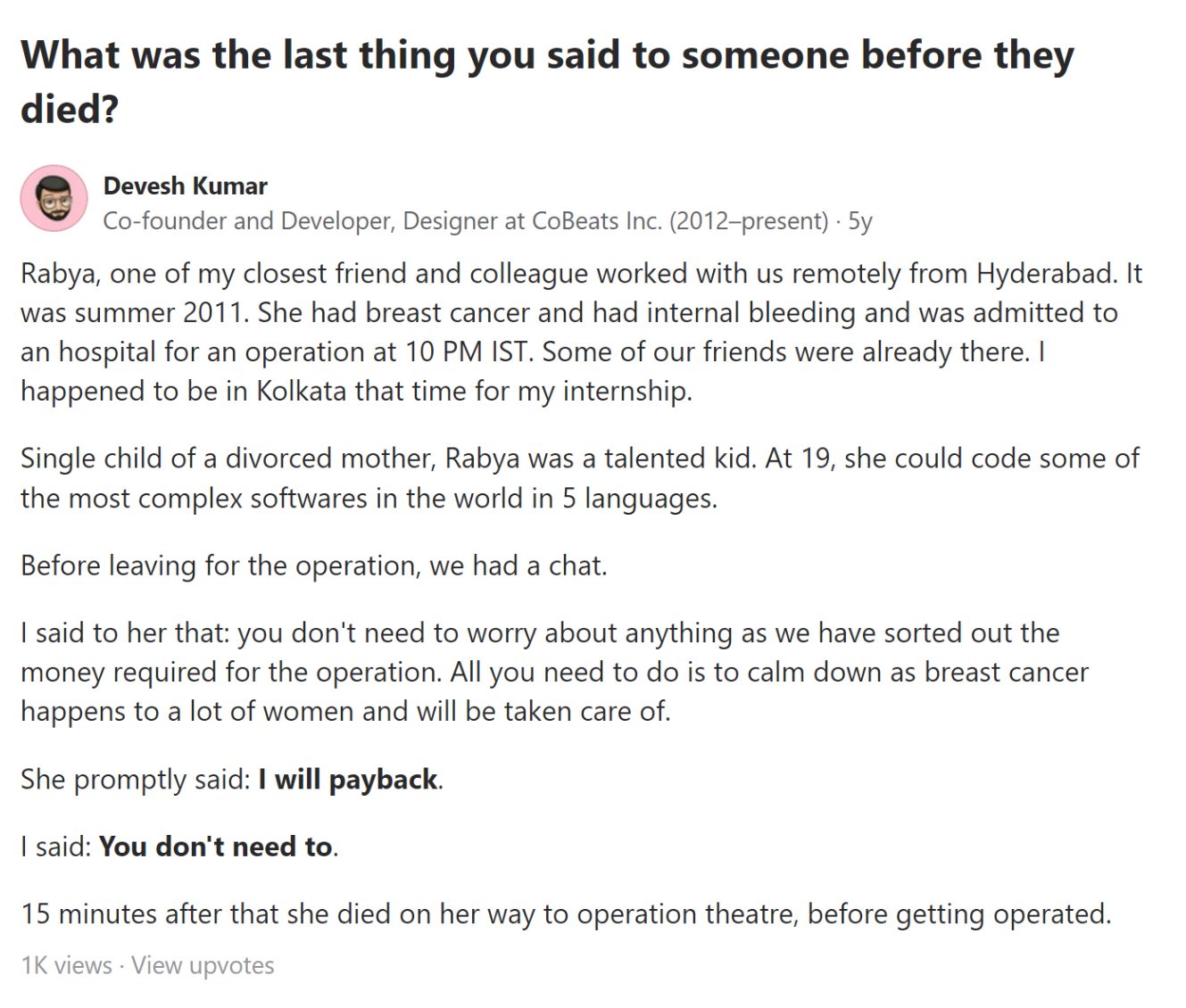The height and width of the screenshot is (1008, 1186).
Task: Click the 5y answer timestamp
Action: click(859, 221)
